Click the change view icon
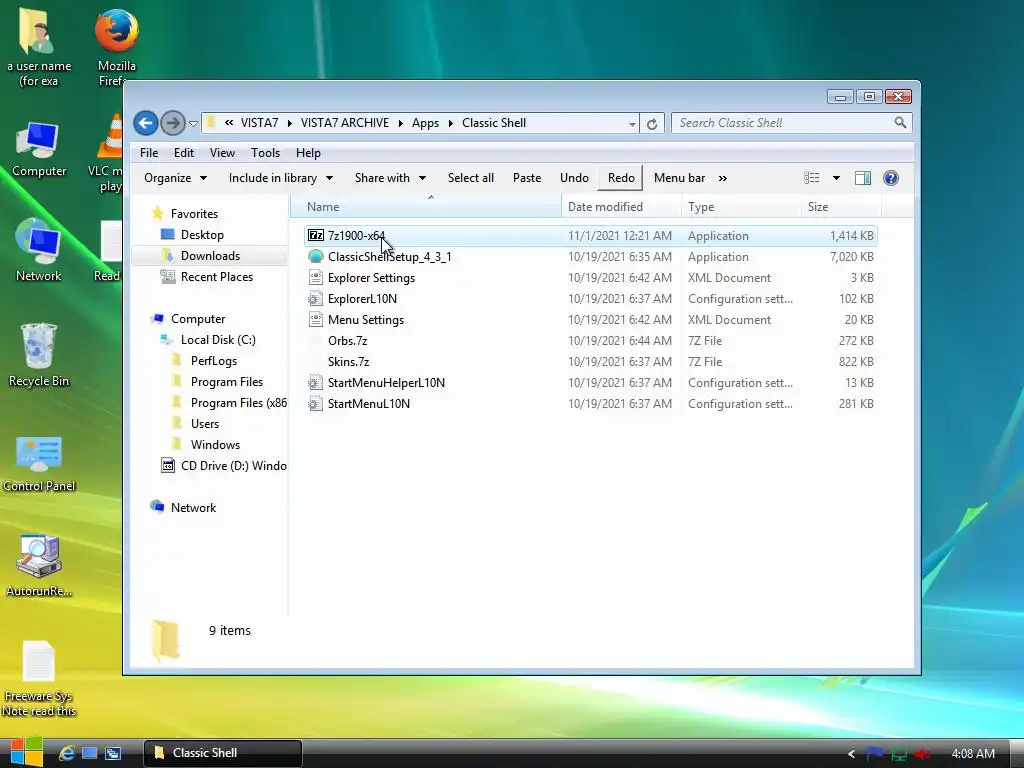Image resolution: width=1024 pixels, height=768 pixels. point(812,178)
